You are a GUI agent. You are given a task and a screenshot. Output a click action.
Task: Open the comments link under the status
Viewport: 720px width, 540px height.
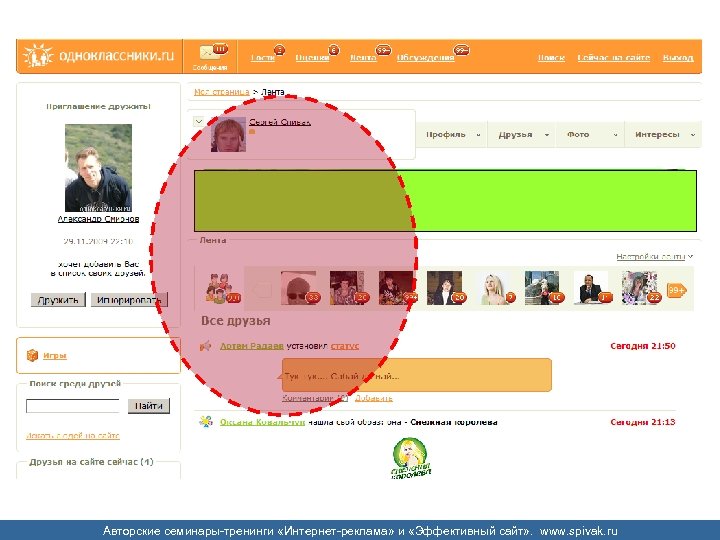[x=315, y=398]
